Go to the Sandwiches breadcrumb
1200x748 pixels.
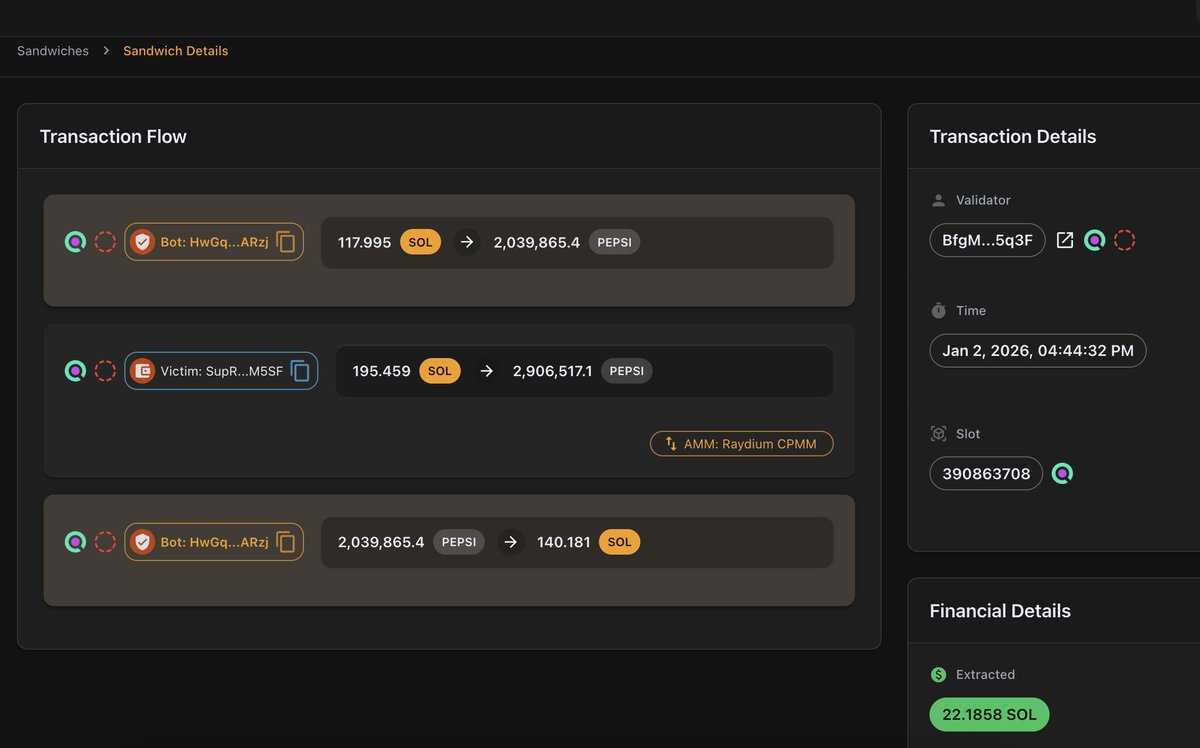(53, 51)
